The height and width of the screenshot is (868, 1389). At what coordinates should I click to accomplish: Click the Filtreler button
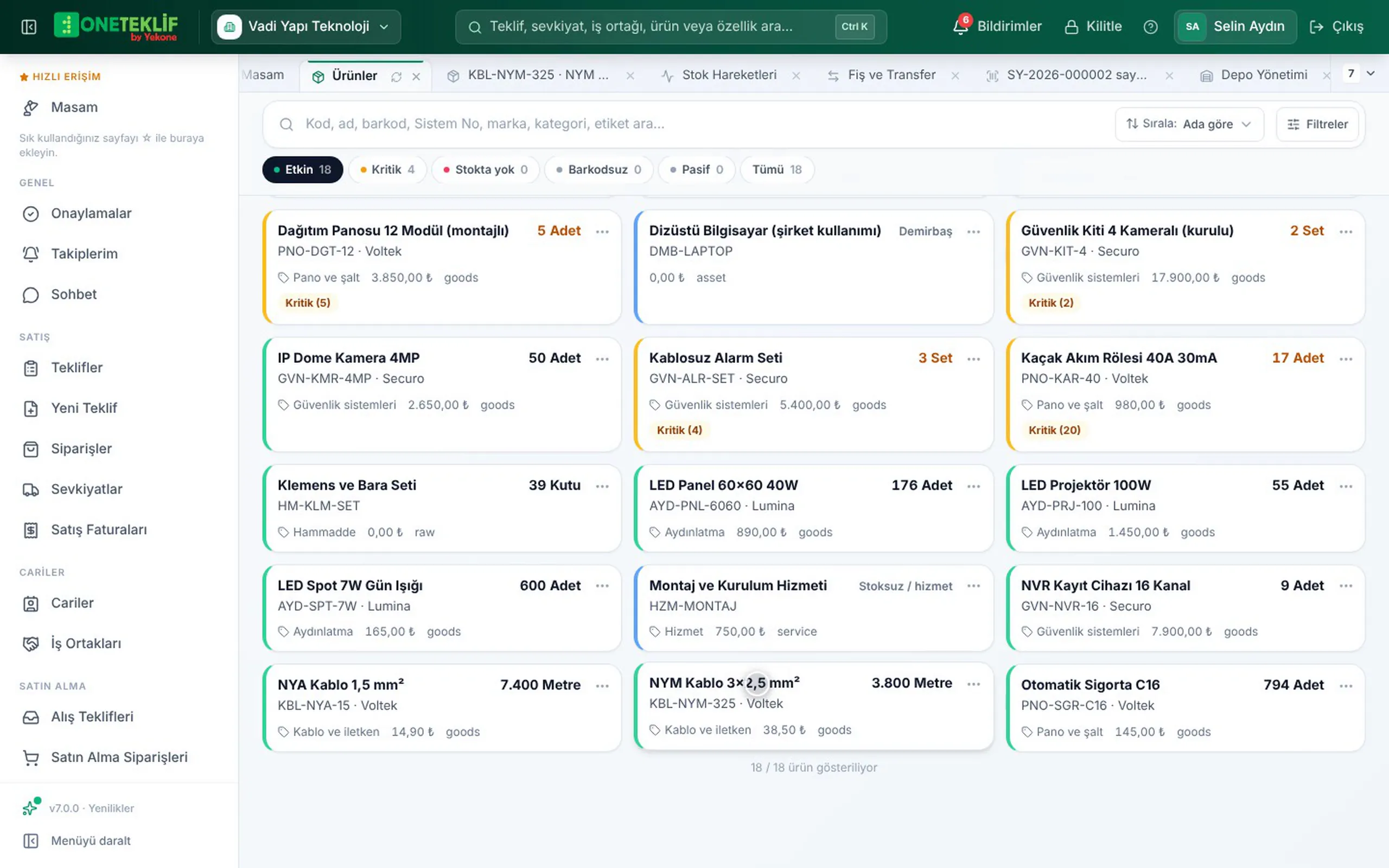click(x=1317, y=124)
